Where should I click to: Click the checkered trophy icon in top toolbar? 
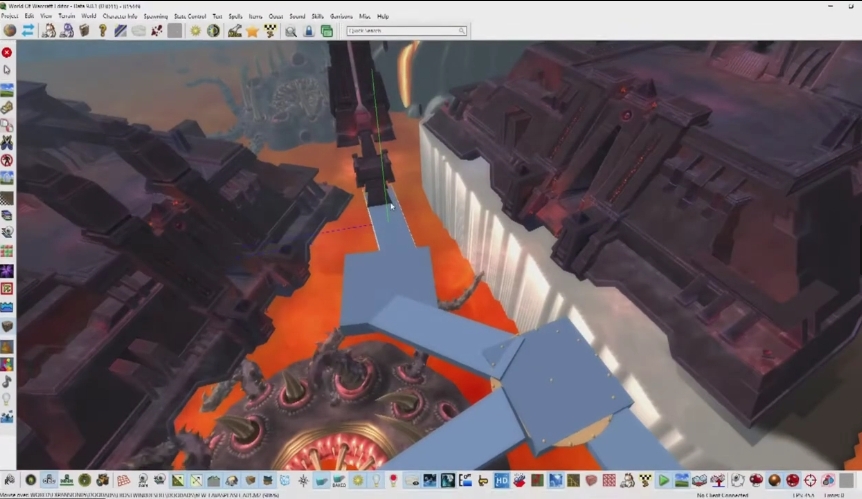click(x=270, y=31)
